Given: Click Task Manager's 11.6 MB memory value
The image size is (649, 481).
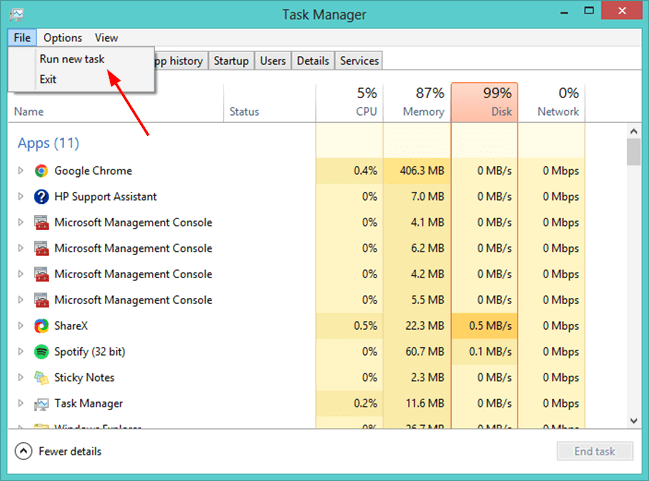Looking at the screenshot, I should pyautogui.click(x=425, y=403).
